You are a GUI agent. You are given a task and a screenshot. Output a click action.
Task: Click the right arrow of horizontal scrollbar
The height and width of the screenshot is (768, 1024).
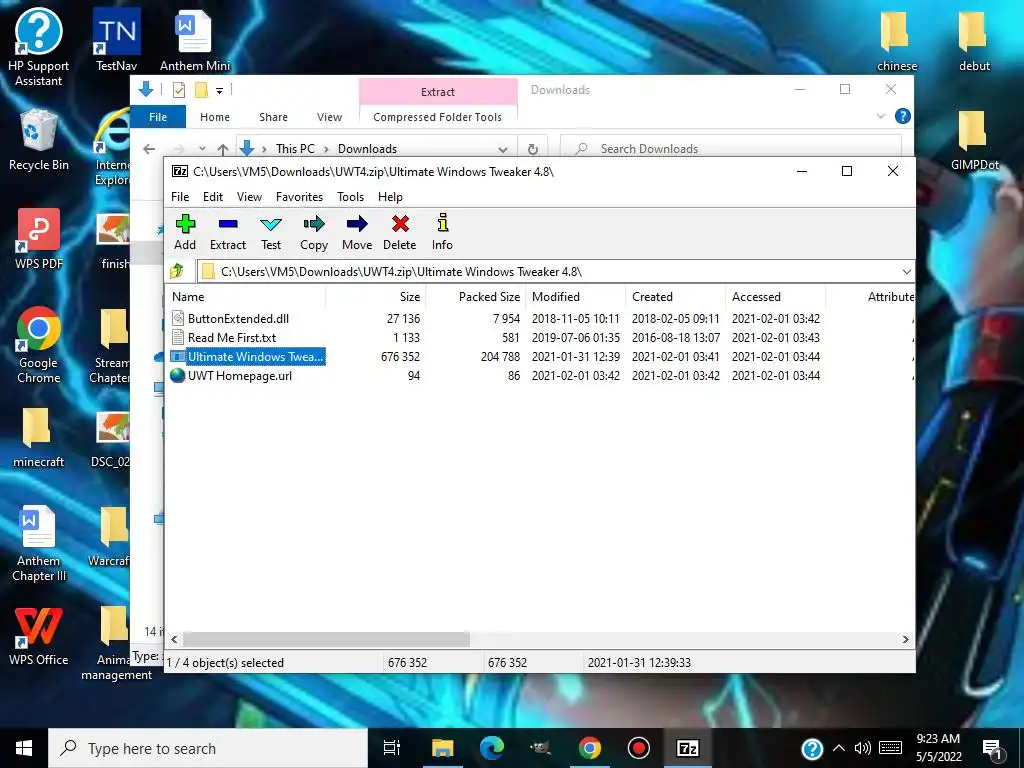point(905,639)
